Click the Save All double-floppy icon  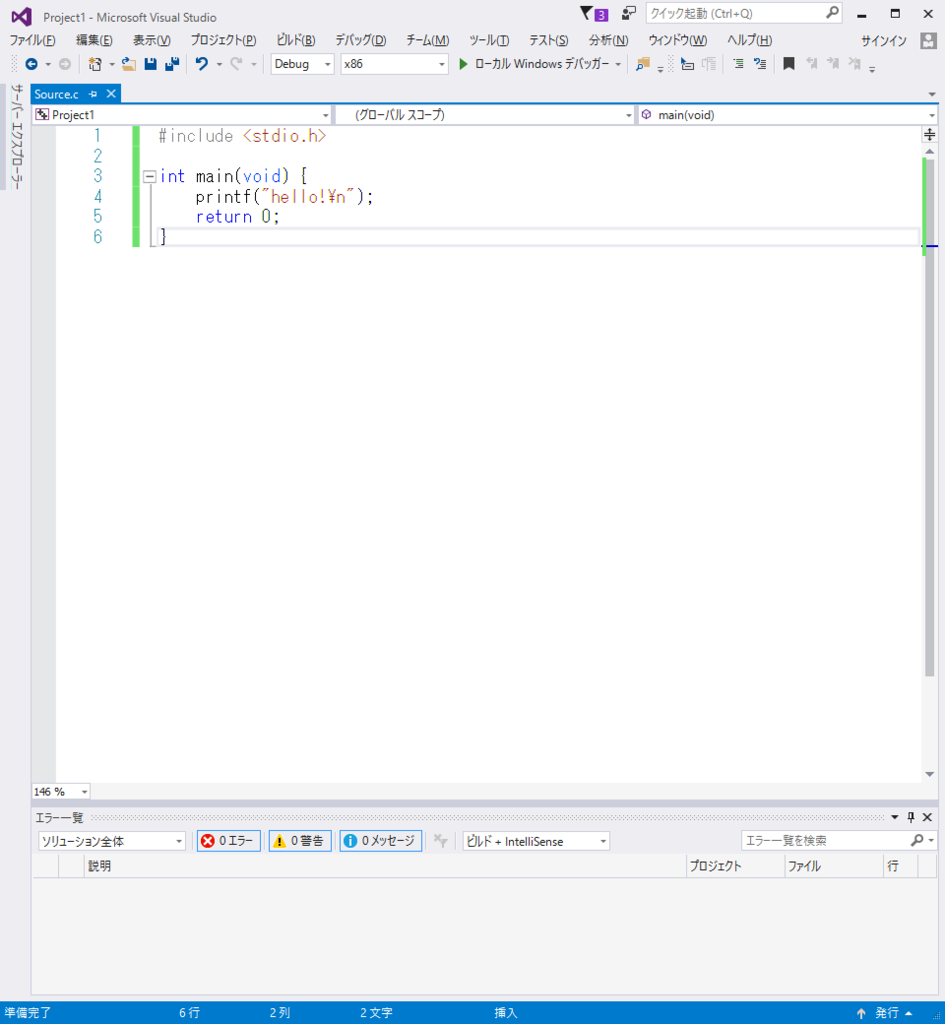tap(172, 64)
